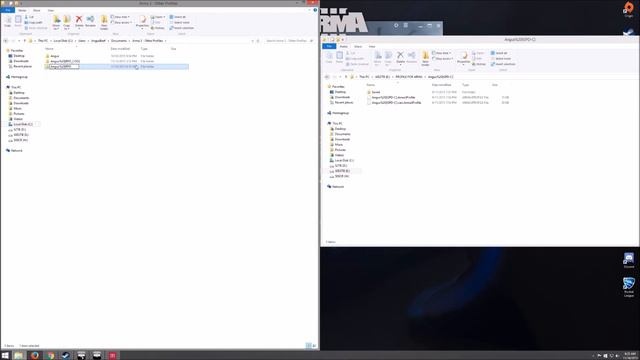Screen dimensions: 640x360
Task: Open the Open dropdown in left window ribbon
Action: click(158, 17)
